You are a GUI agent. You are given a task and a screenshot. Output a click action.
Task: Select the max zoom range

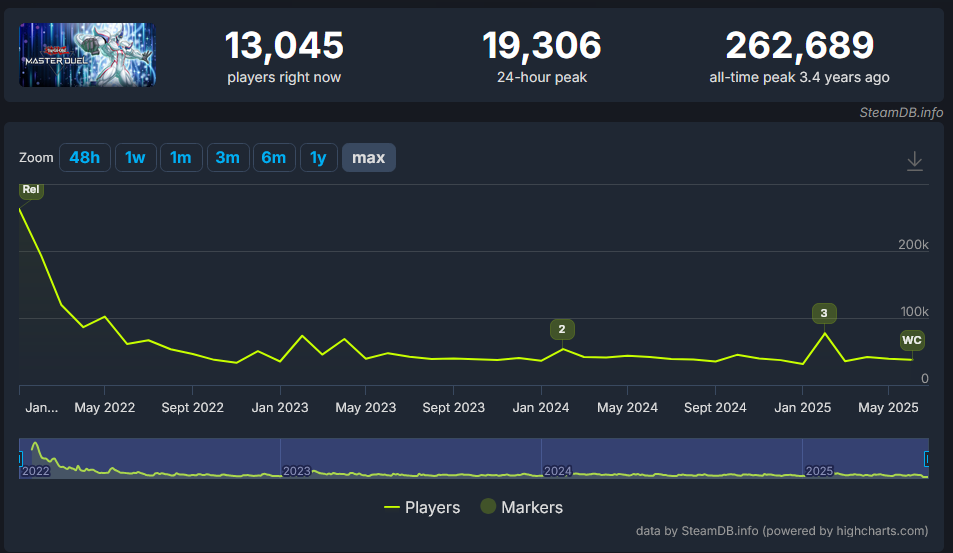tap(368, 157)
